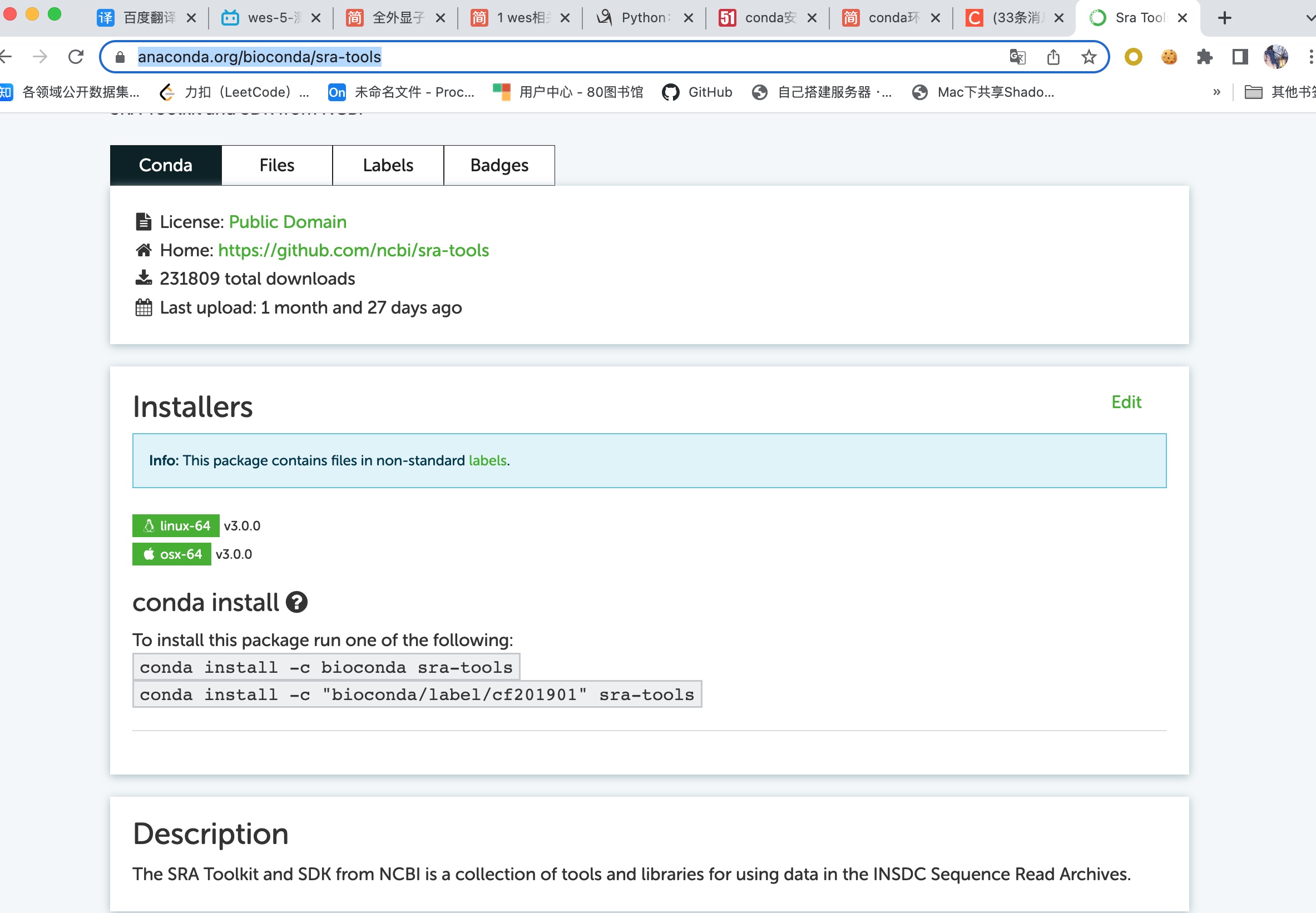Reload the current page

pos(76,57)
